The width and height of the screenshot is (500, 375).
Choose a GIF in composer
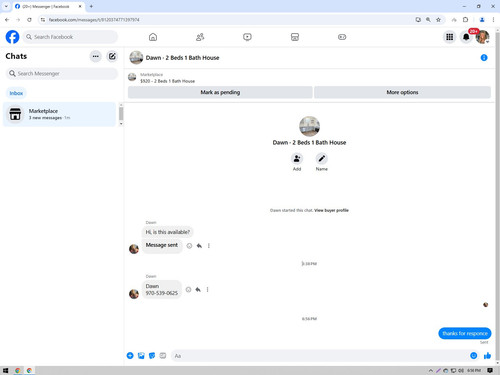[x=163, y=356]
